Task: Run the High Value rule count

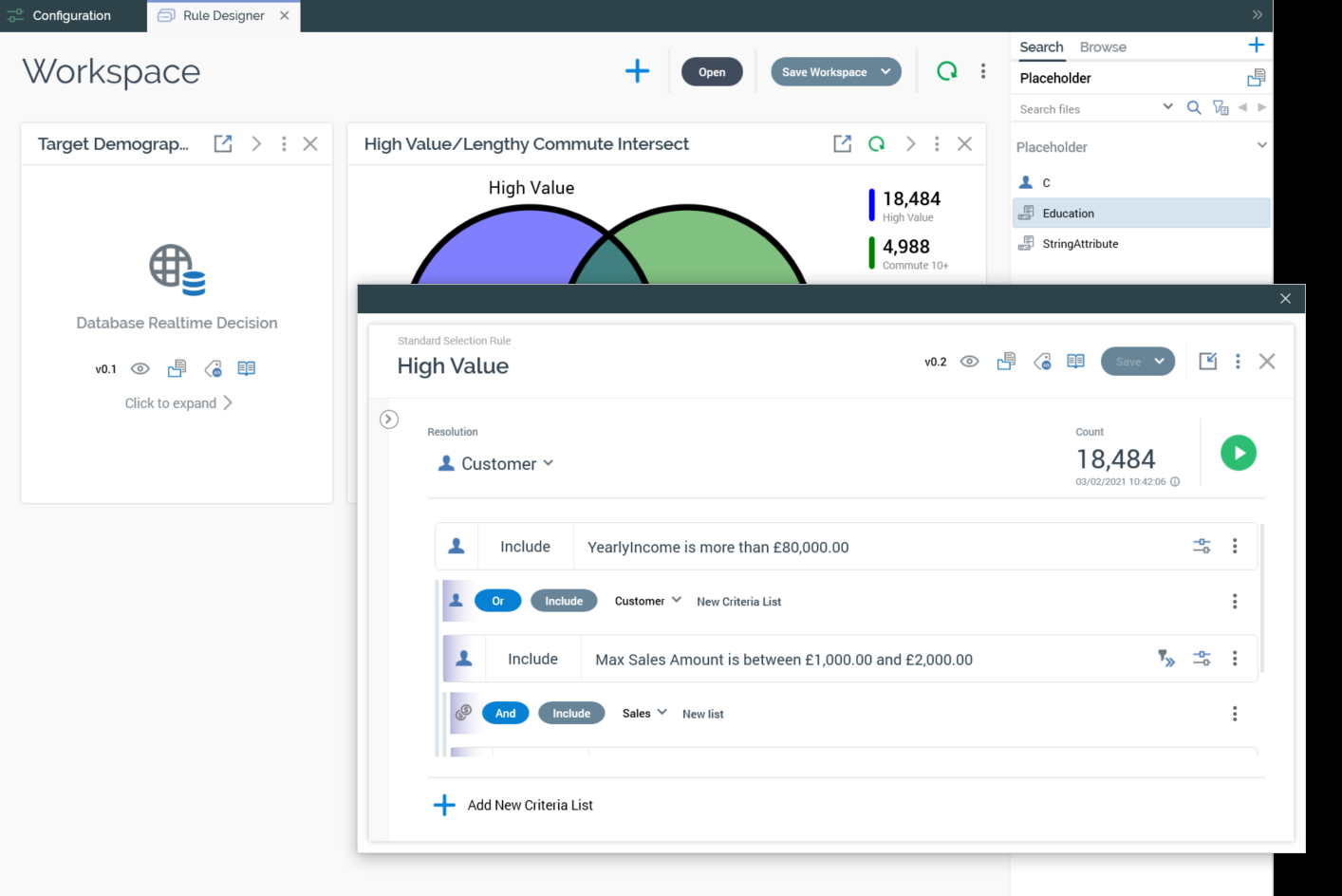Action: tap(1238, 453)
